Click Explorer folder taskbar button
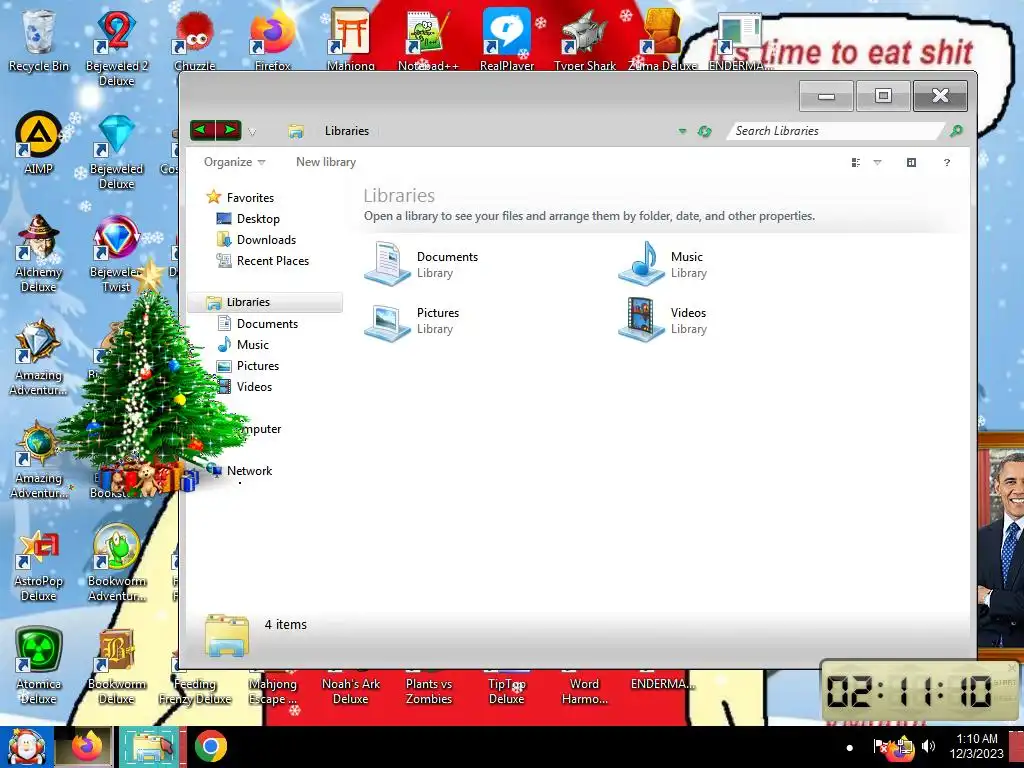This screenshot has width=1024, height=768. [x=150, y=746]
